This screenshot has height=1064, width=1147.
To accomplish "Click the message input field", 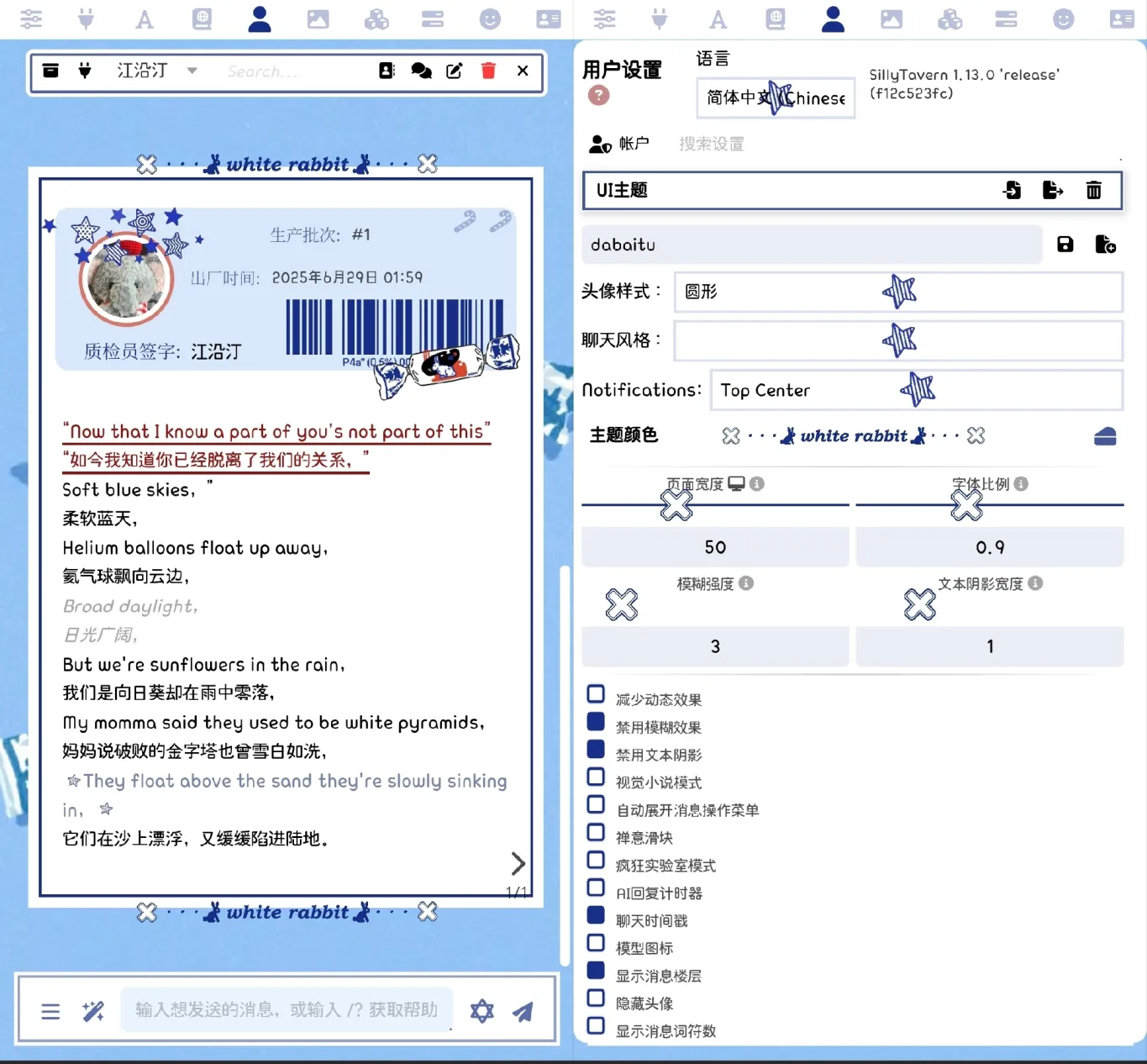I will [x=286, y=1009].
